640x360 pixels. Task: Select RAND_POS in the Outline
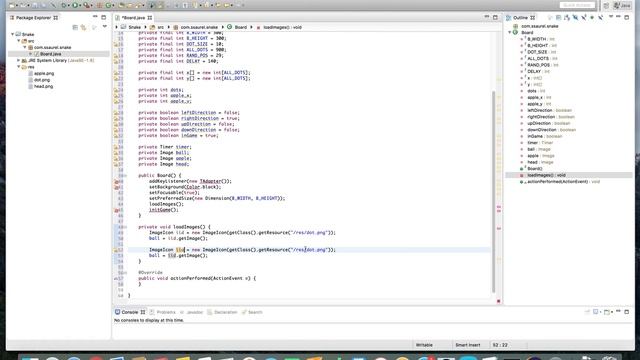[x=538, y=65]
